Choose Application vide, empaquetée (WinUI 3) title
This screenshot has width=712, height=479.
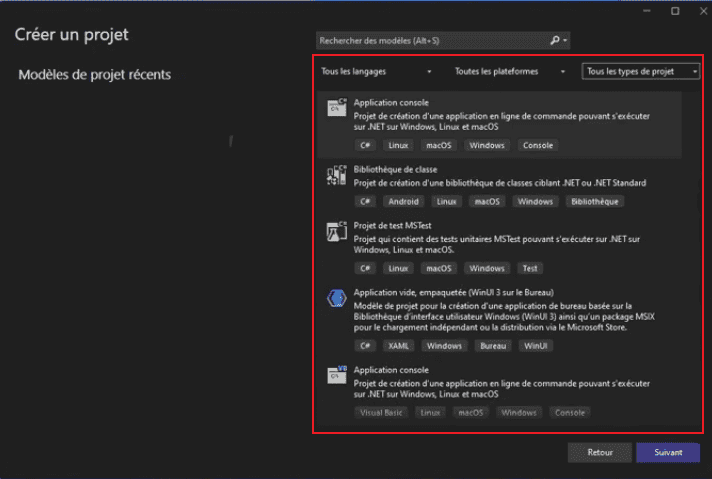[x=454, y=292]
